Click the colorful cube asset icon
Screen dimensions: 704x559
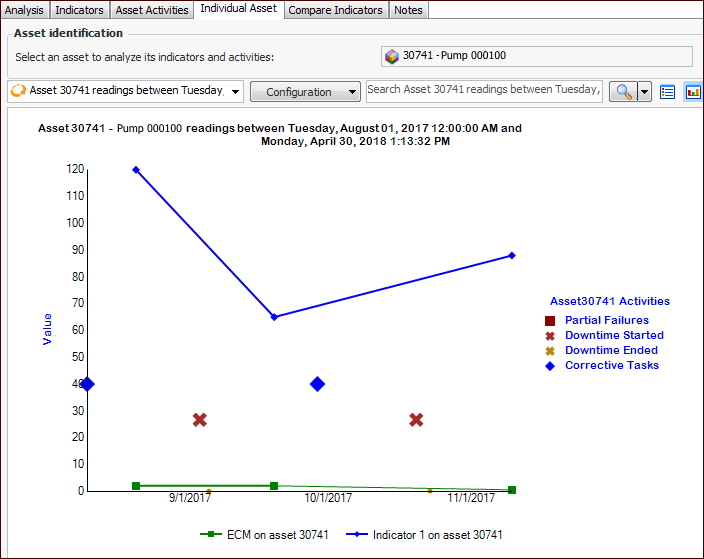click(392, 57)
